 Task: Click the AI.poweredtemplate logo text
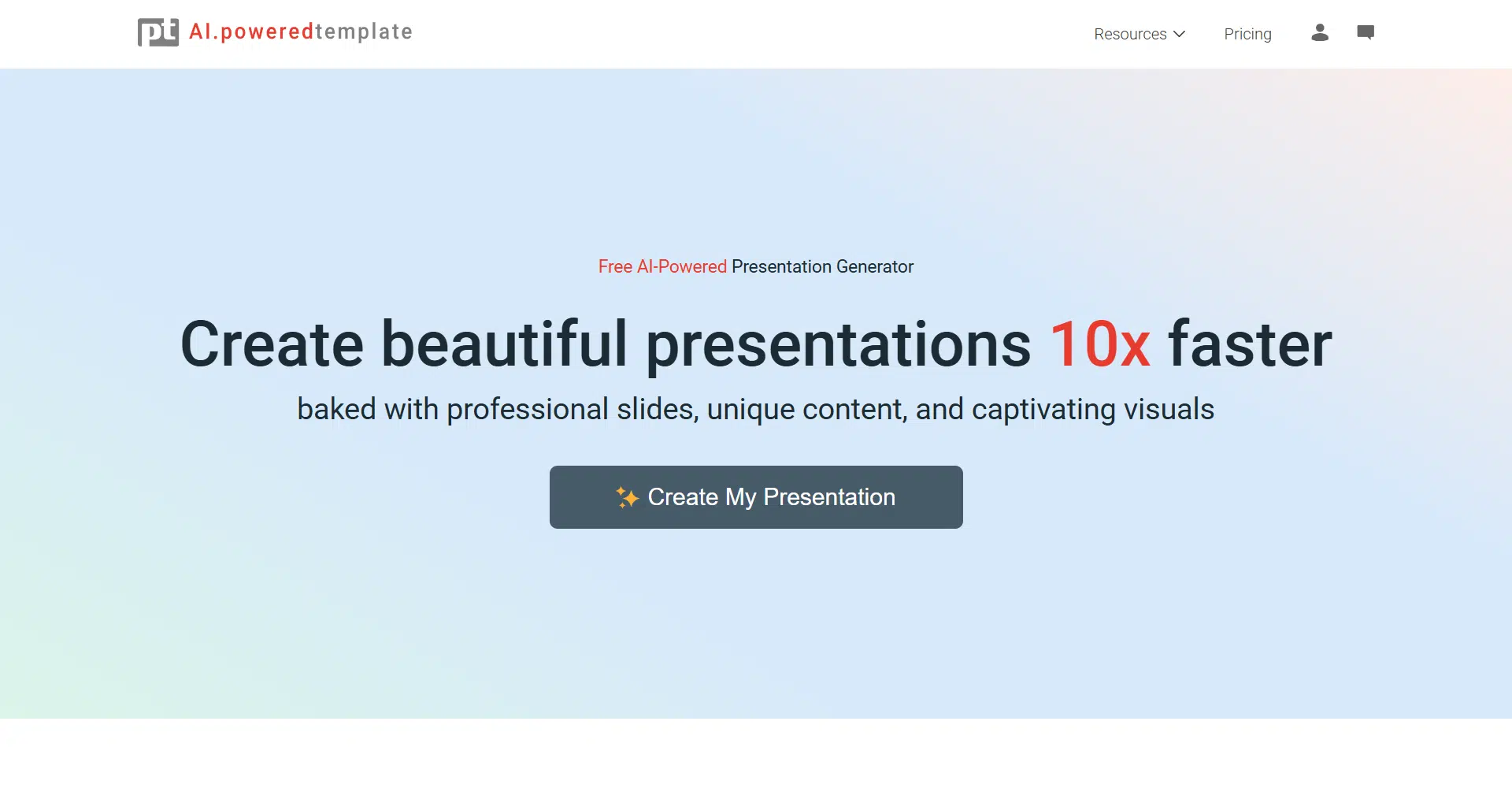[x=300, y=32]
